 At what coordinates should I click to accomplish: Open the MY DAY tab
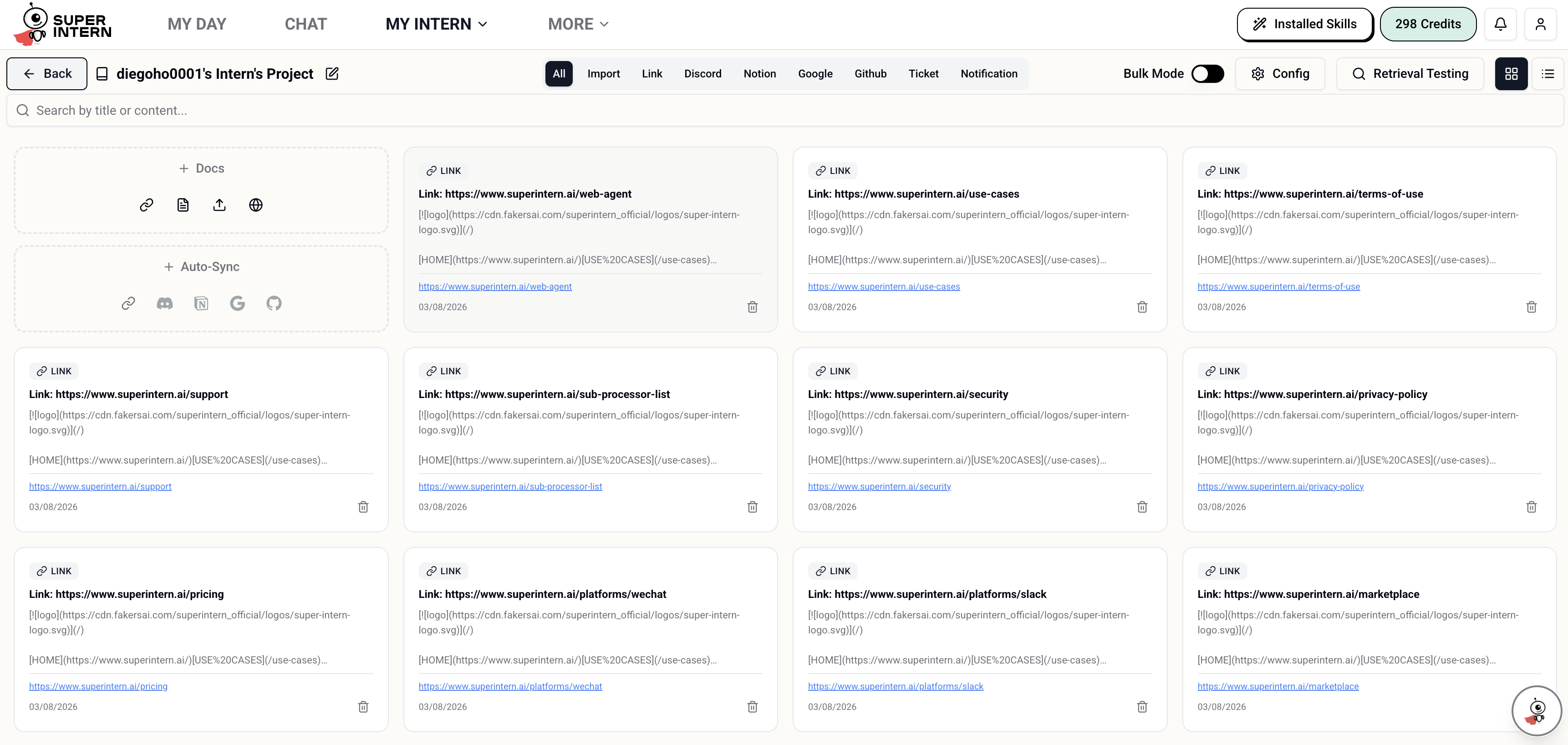click(x=197, y=24)
